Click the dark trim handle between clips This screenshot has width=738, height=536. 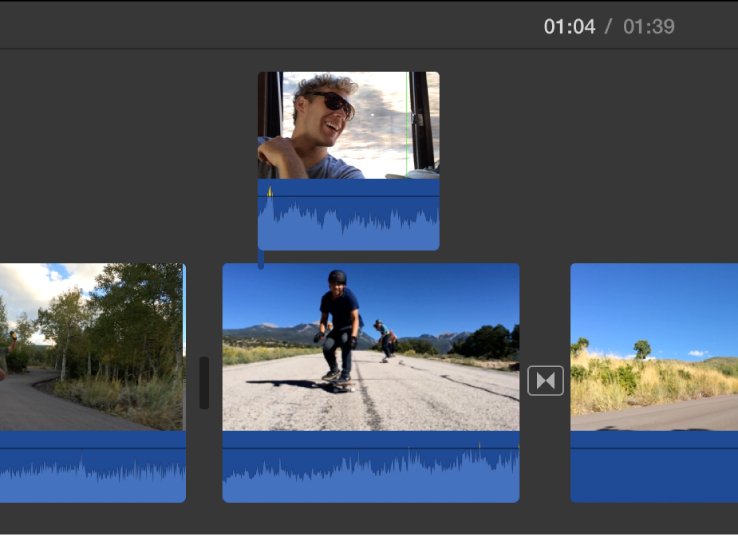[x=204, y=383]
